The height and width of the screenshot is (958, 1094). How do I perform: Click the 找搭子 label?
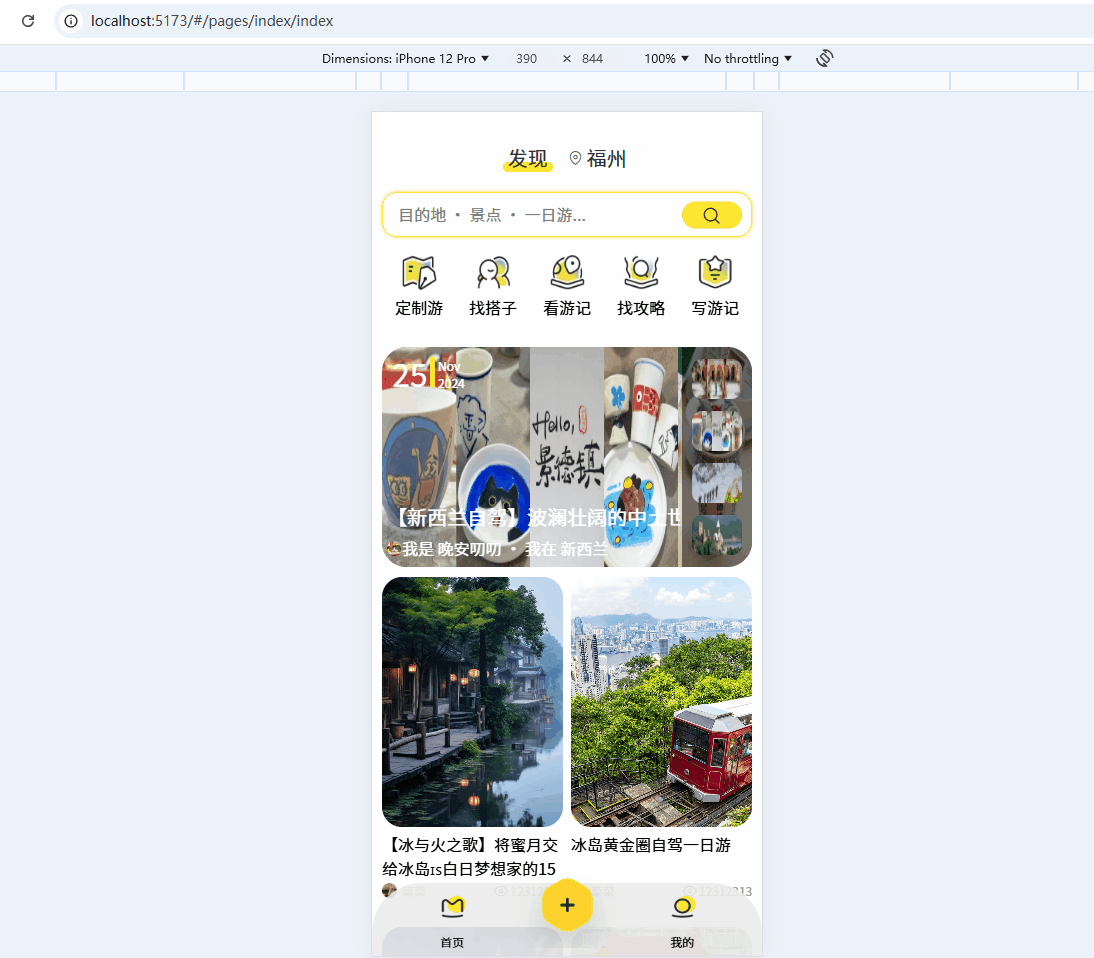point(493,308)
